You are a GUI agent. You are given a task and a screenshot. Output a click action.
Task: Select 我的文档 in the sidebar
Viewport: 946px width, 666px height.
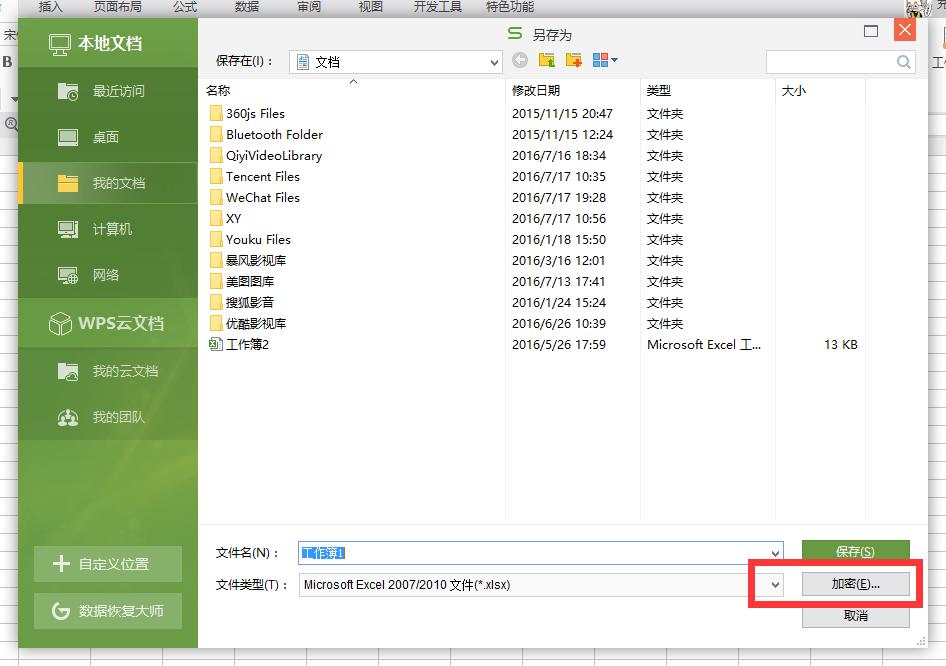click(108, 183)
